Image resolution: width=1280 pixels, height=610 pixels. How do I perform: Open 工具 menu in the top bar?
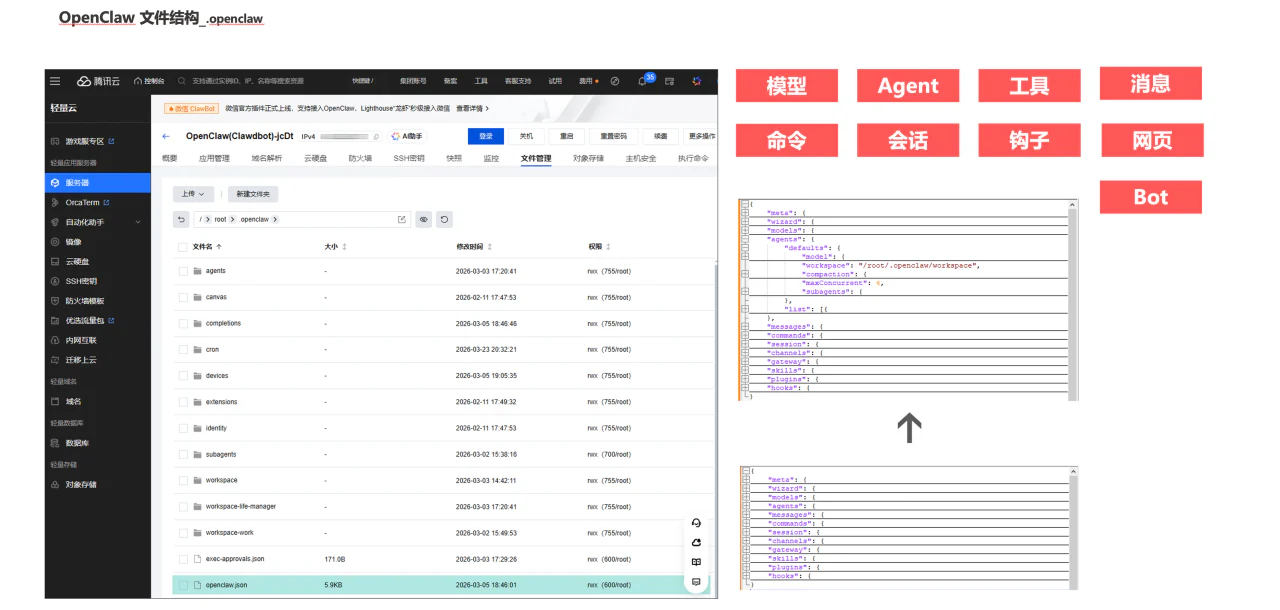coord(481,81)
